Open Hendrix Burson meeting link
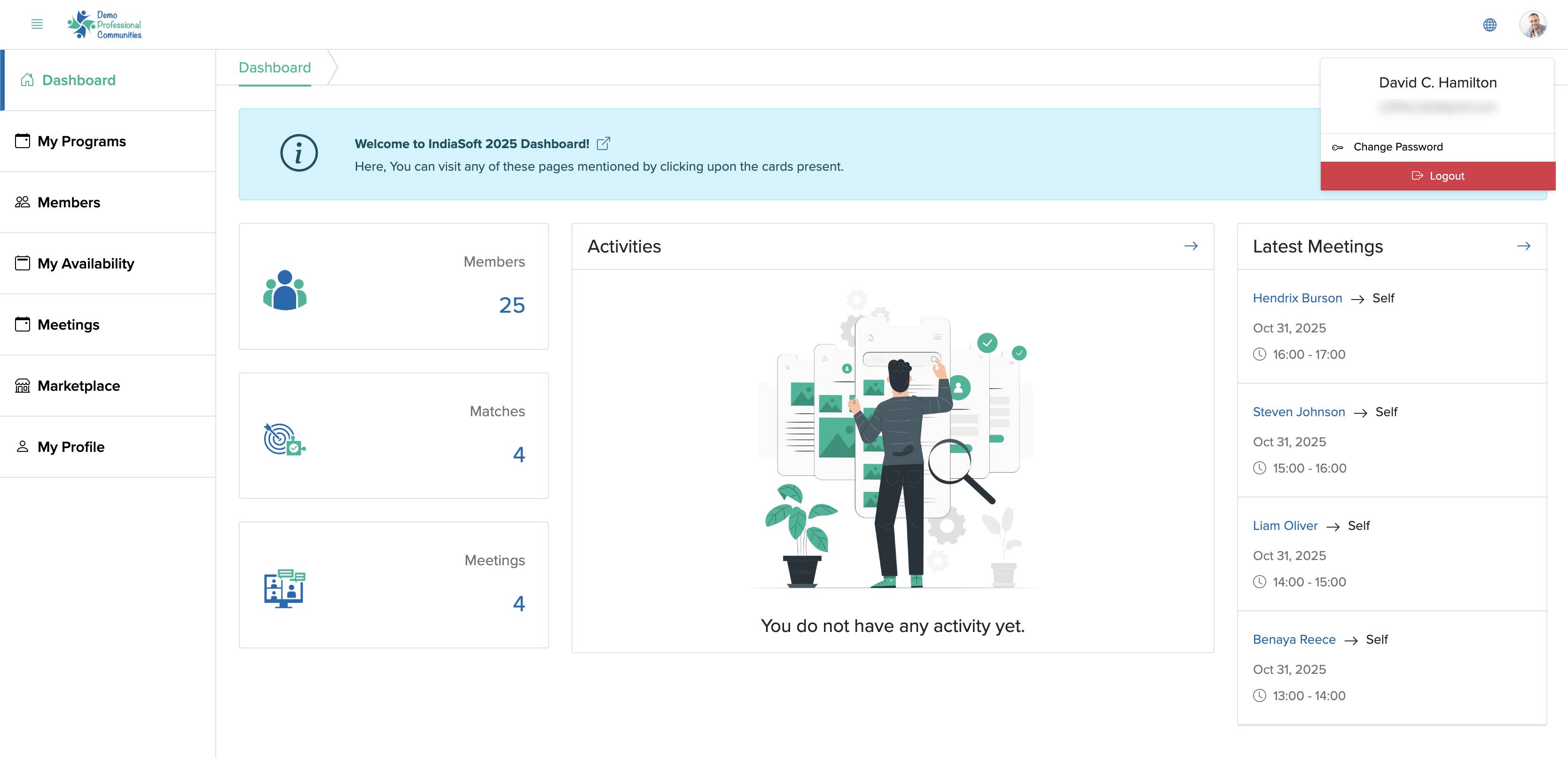This screenshot has width=1568, height=758. tap(1297, 298)
